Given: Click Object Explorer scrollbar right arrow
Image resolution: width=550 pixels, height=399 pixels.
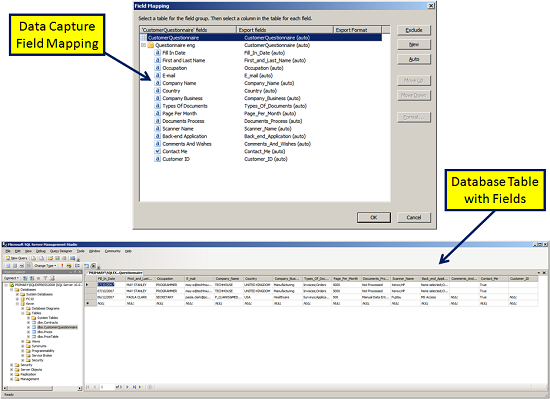Looking at the screenshot, I should (x=80, y=388).
